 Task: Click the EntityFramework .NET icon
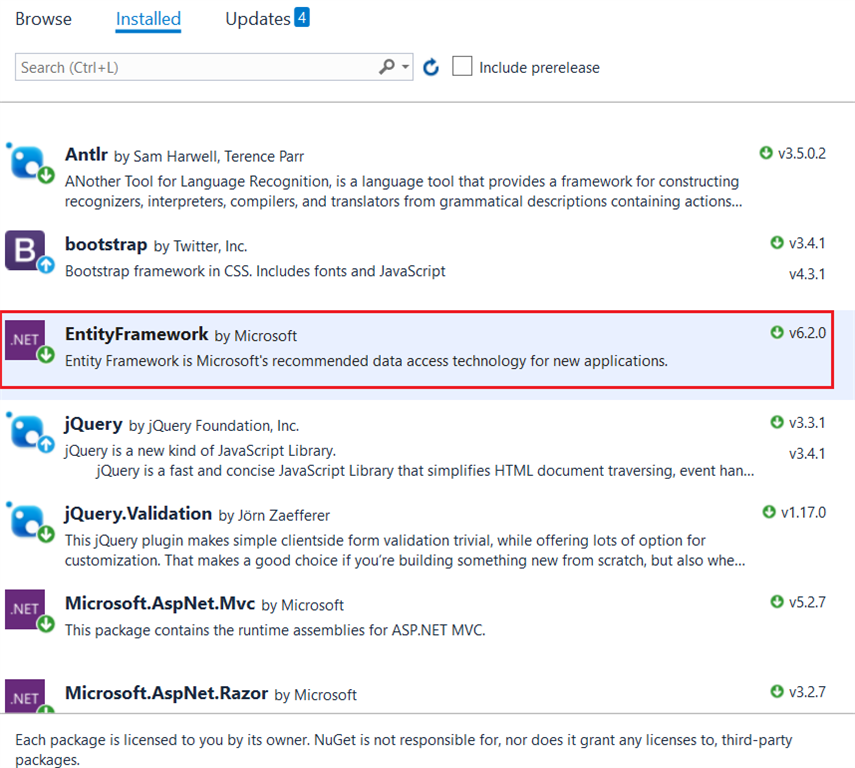26,340
